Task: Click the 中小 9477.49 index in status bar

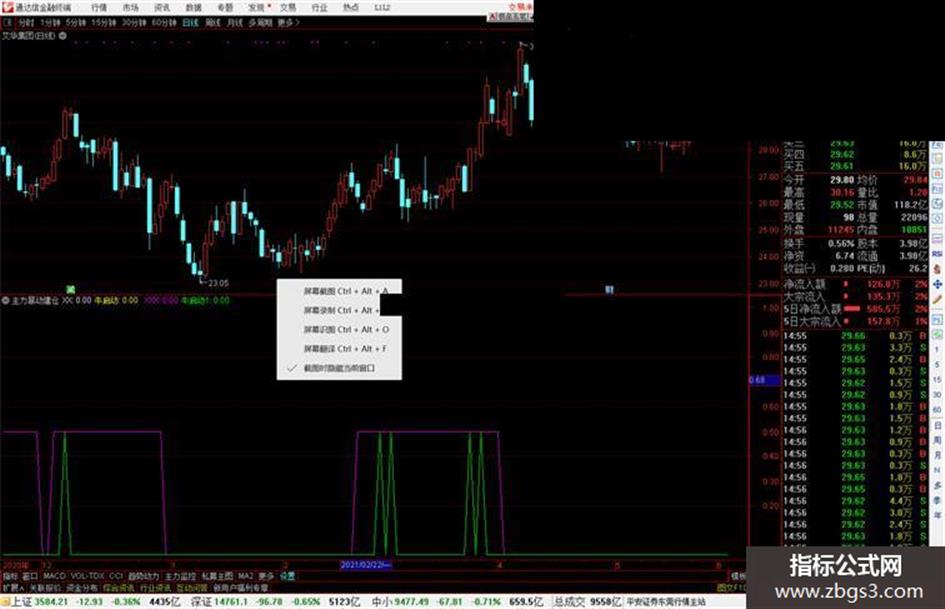Action: coord(398,602)
